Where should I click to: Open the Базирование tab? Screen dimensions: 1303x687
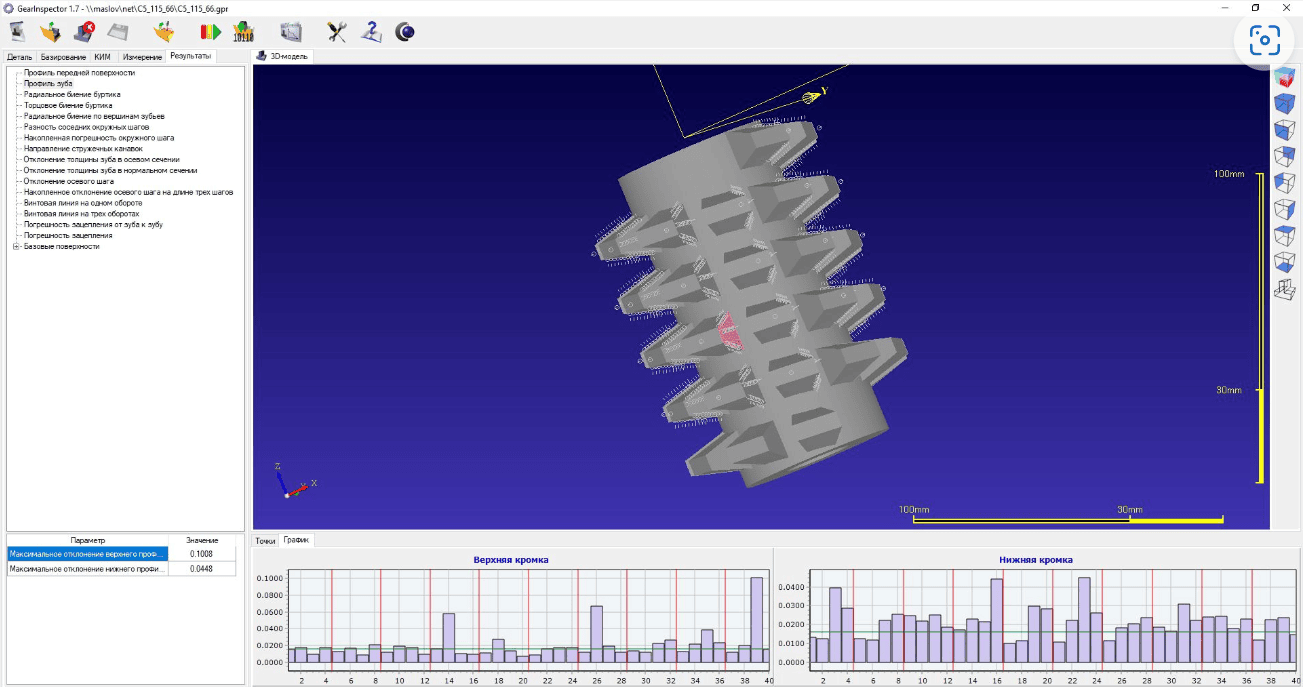coord(63,57)
